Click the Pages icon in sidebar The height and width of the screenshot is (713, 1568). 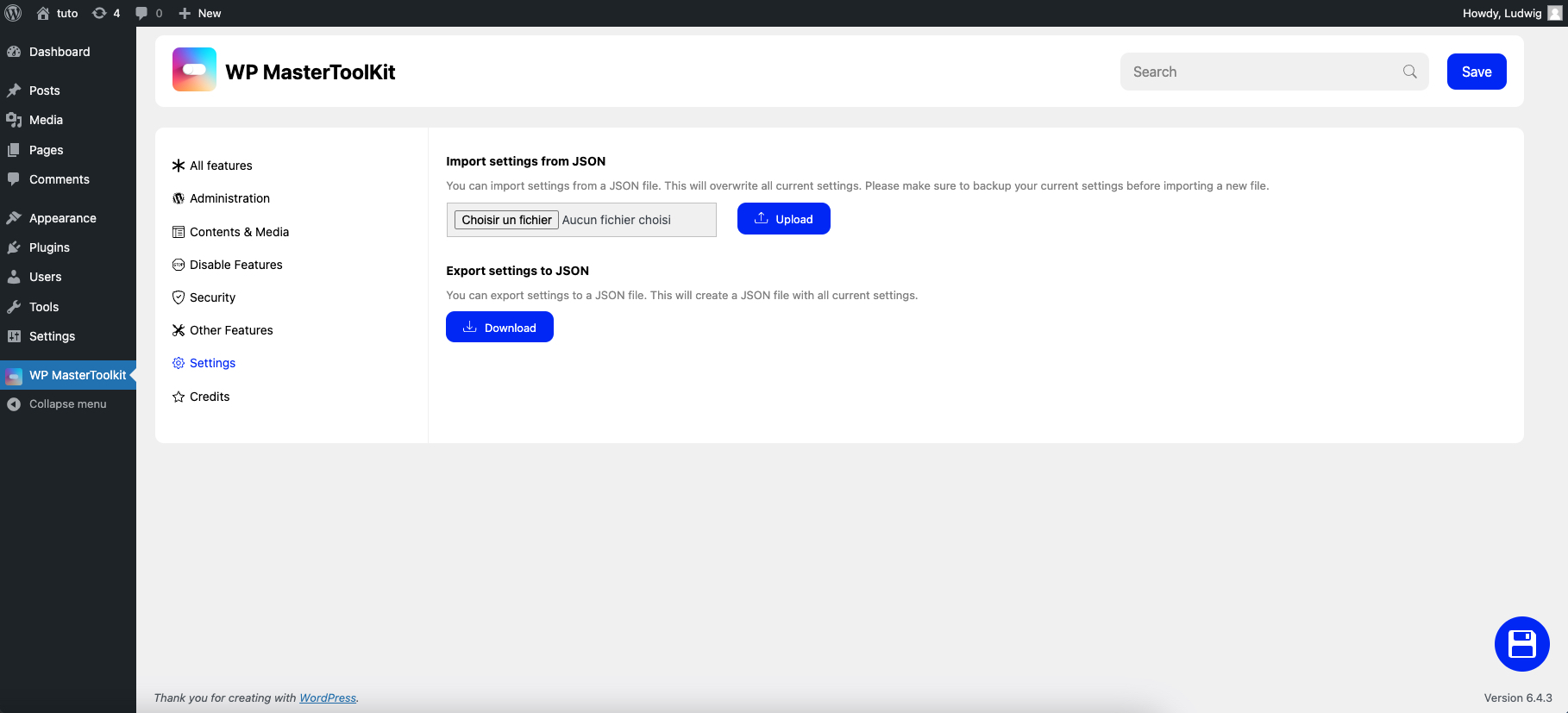(14, 150)
